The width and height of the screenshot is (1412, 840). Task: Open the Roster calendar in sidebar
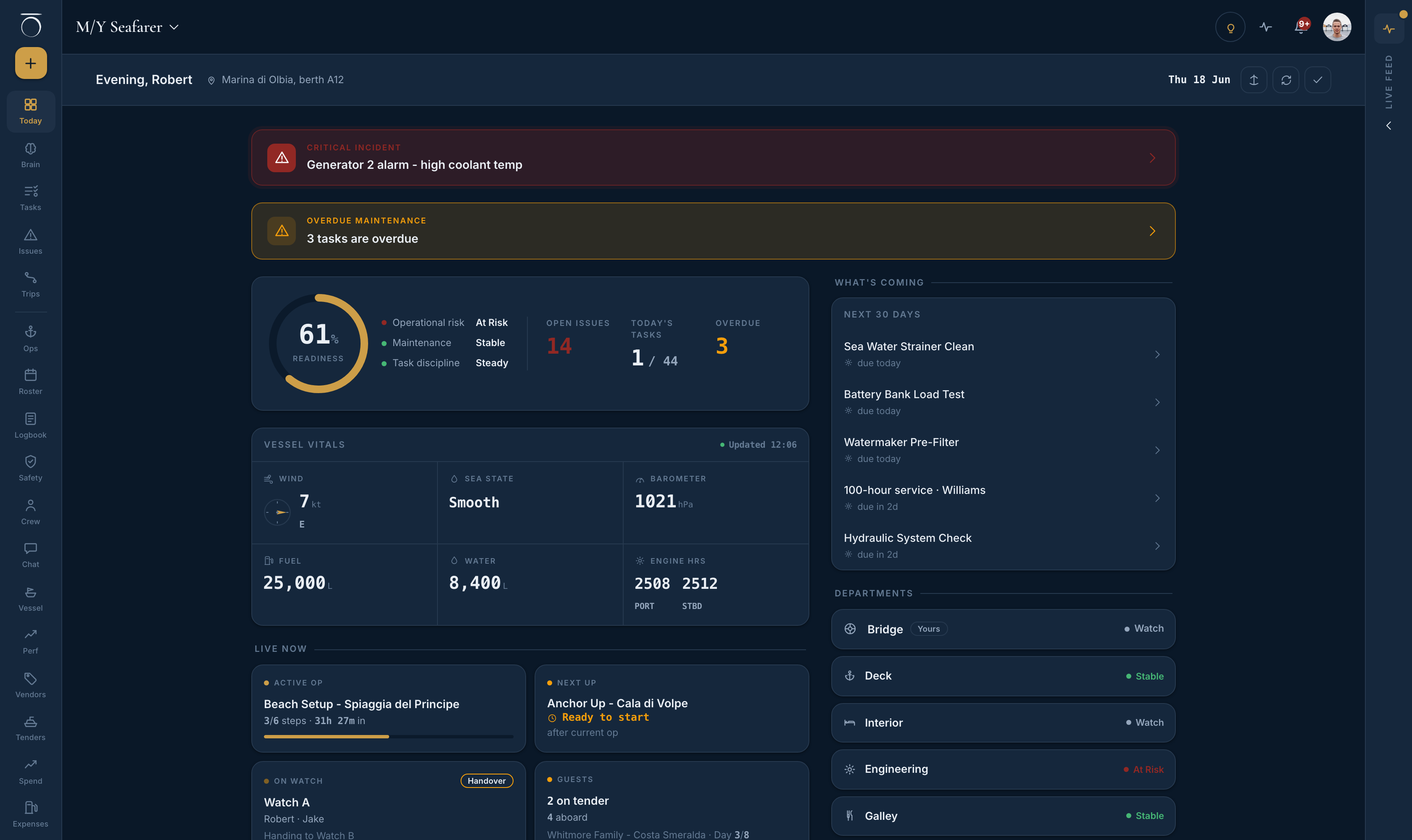pos(31,382)
